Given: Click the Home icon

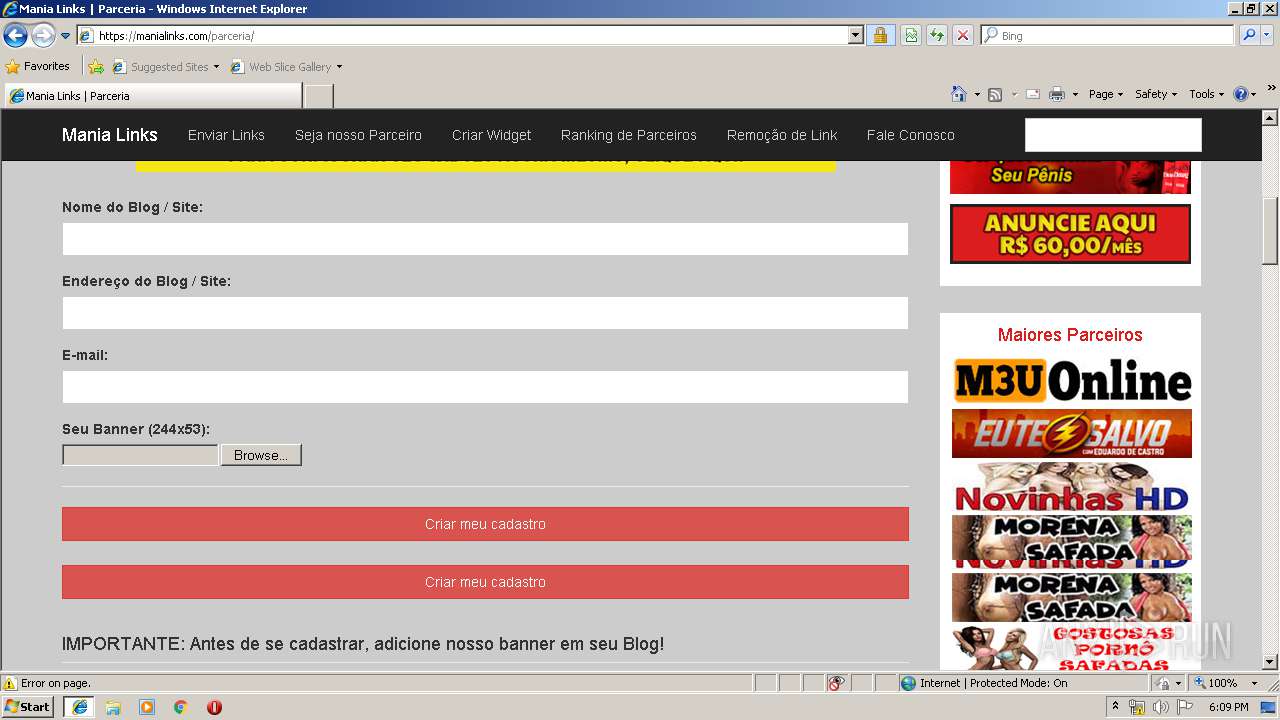Looking at the screenshot, I should click(959, 94).
